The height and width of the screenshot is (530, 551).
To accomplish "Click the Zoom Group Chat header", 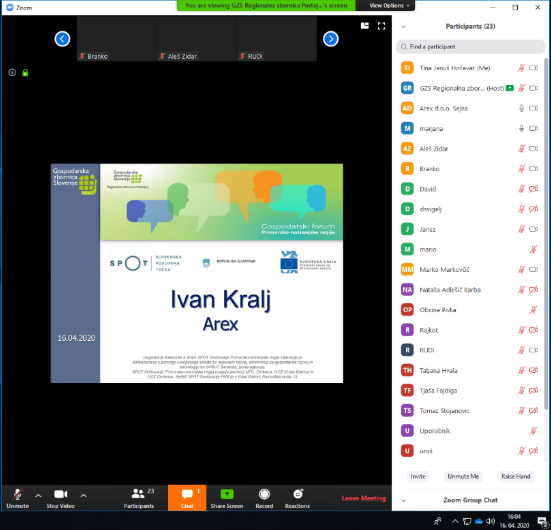I will coord(470,500).
